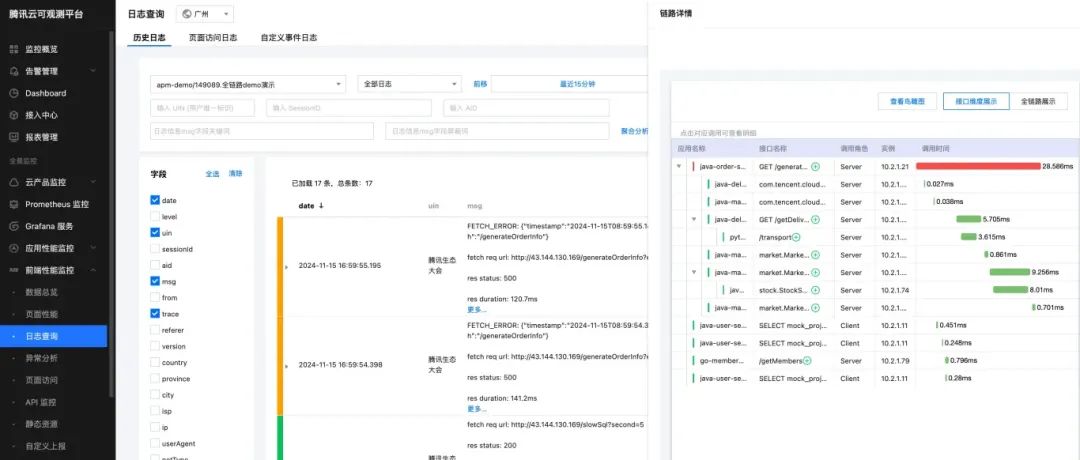Click the 最近15分钟 time range button
1080x460 pixels.
(x=577, y=84)
